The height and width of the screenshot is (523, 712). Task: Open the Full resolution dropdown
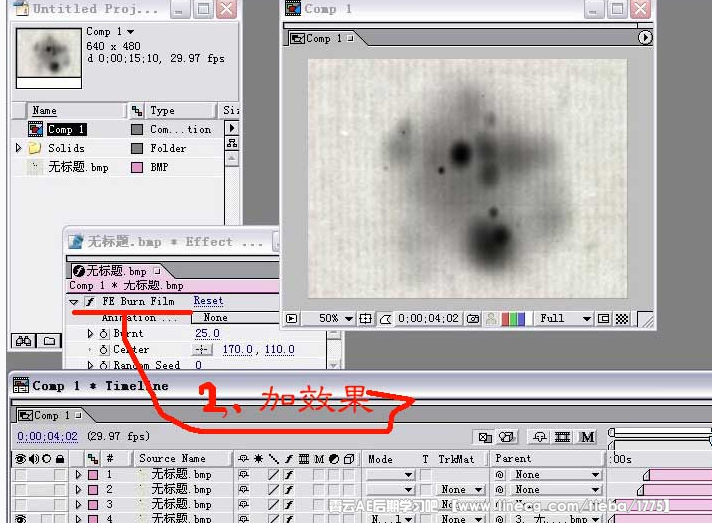point(565,319)
